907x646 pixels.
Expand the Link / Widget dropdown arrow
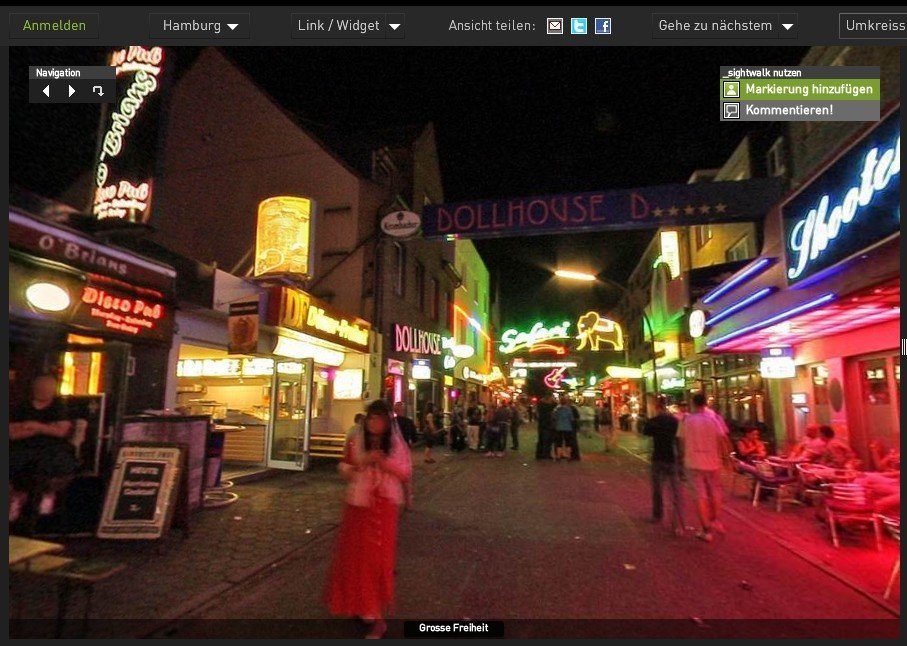tap(395, 26)
